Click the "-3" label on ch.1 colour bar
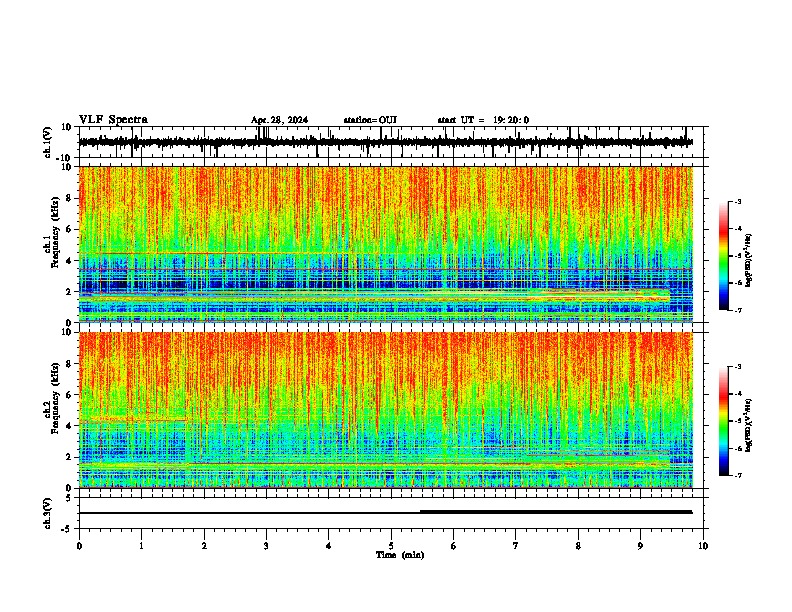Image resolution: width=792 pixels, height=612 pixels. tap(737, 201)
